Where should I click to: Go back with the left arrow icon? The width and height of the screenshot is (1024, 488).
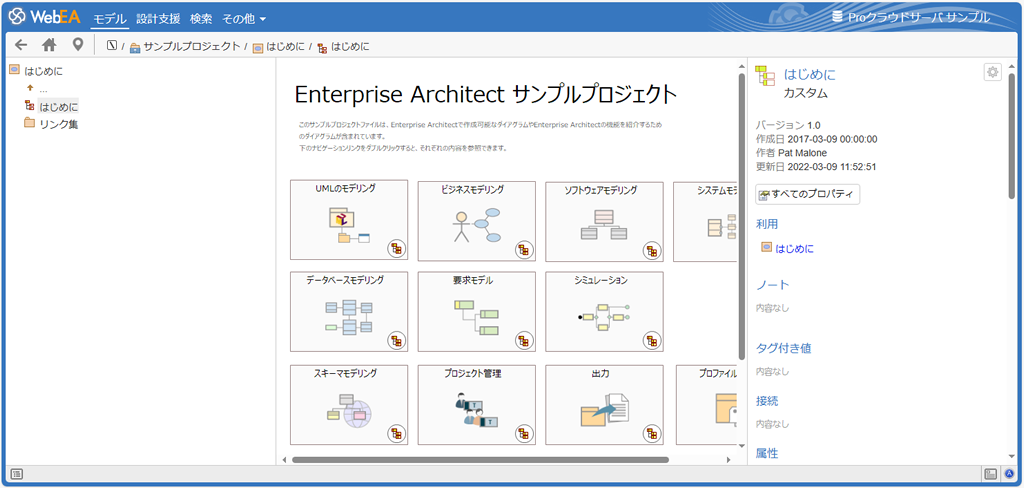click(x=22, y=45)
